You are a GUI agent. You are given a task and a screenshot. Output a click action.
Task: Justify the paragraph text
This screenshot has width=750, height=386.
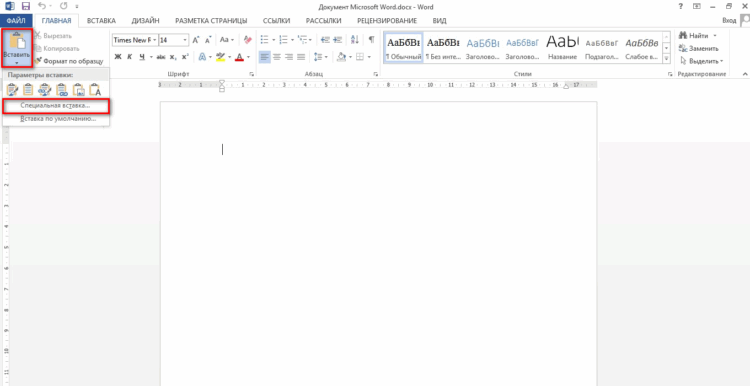pos(300,57)
